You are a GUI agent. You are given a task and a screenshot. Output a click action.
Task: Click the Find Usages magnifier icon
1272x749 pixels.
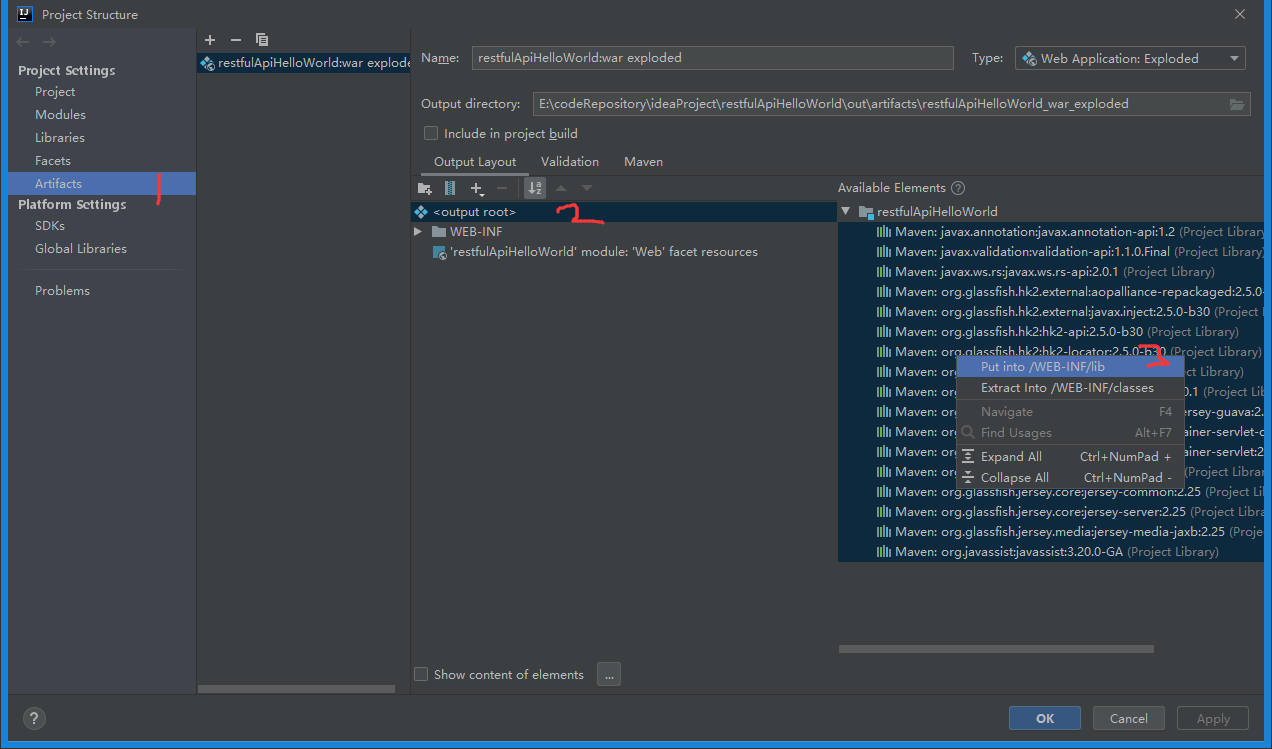(968, 433)
